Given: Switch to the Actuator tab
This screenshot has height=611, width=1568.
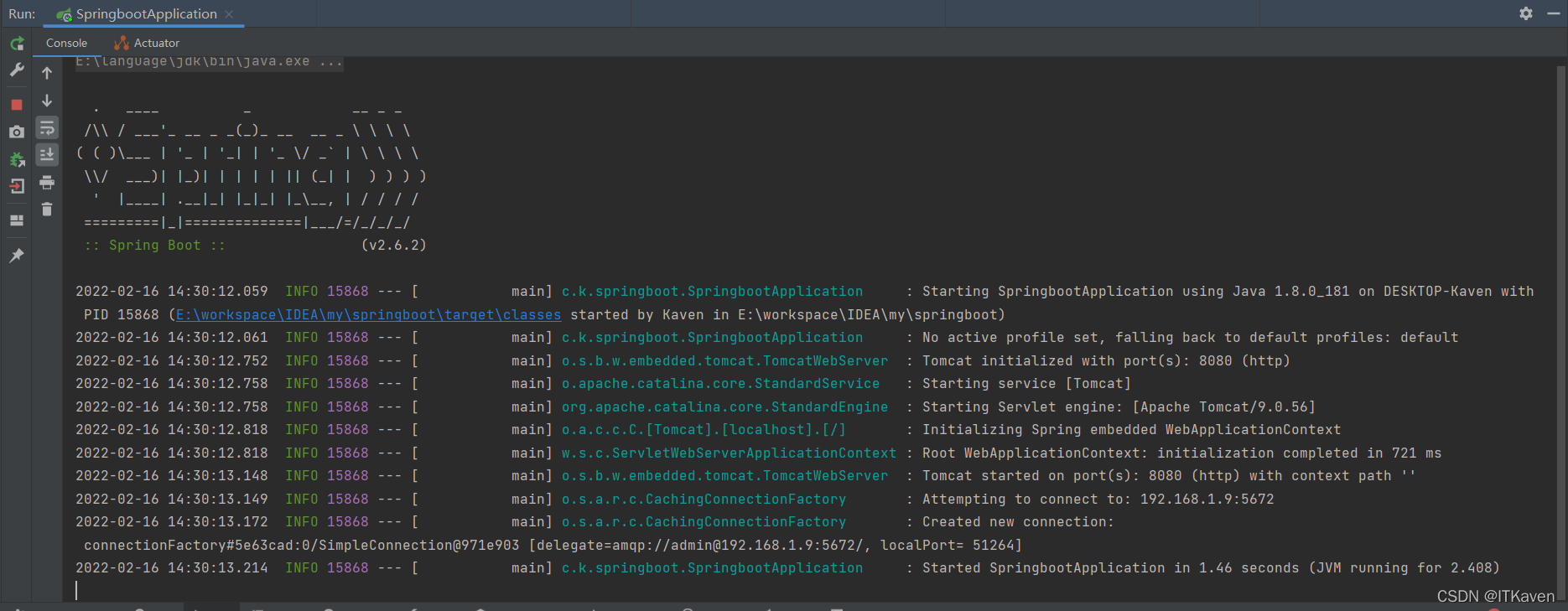Looking at the screenshot, I should 147,43.
